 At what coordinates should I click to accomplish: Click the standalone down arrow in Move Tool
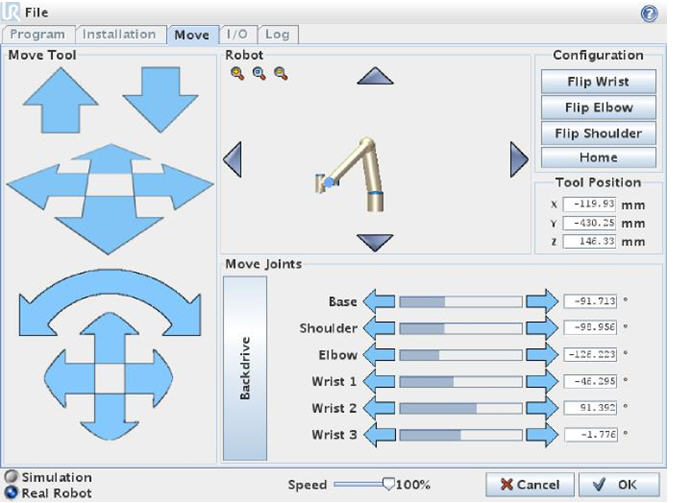coord(160,99)
